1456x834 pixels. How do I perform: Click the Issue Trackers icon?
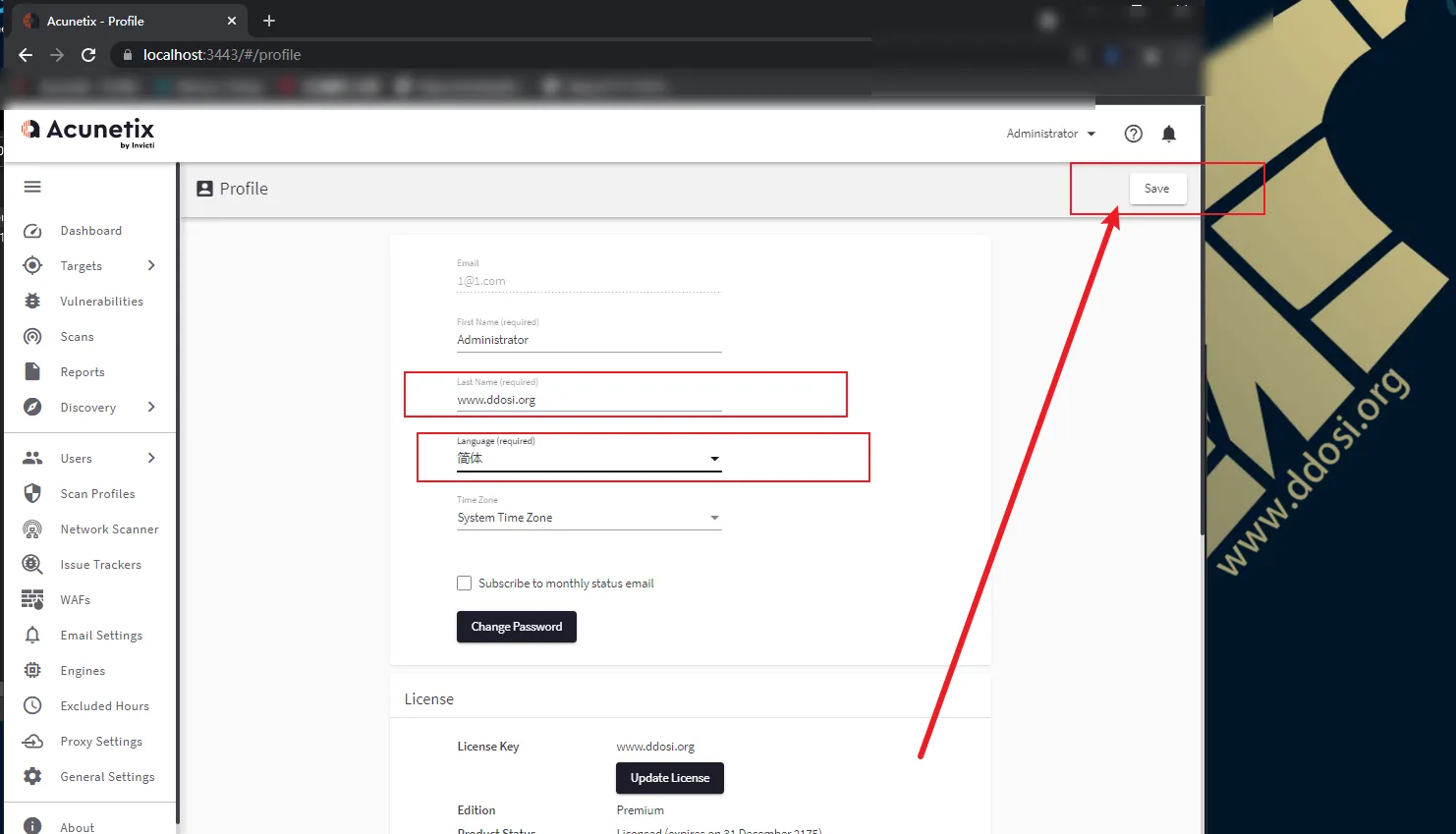click(x=32, y=564)
